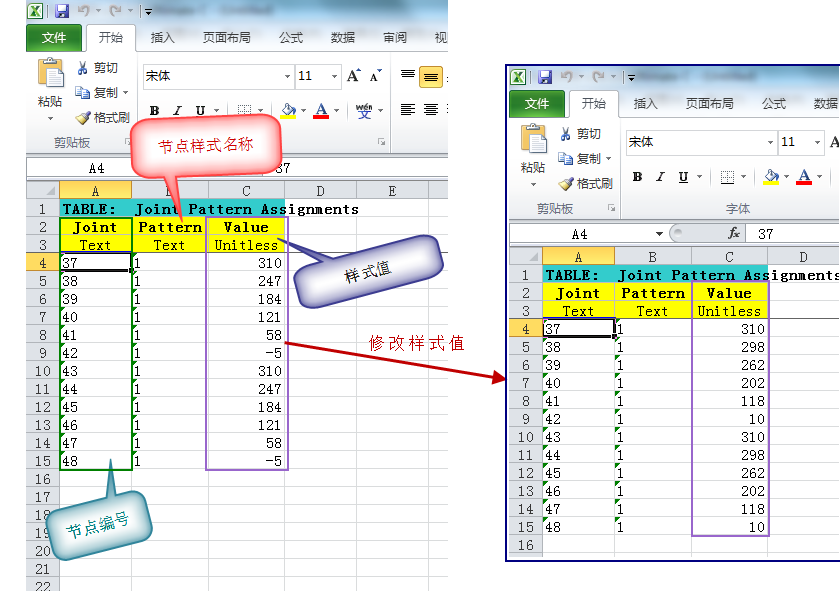Image resolution: width=840 pixels, height=591 pixels.
Task: Switch to 页面布局 tab in the right window
Action: (x=709, y=104)
